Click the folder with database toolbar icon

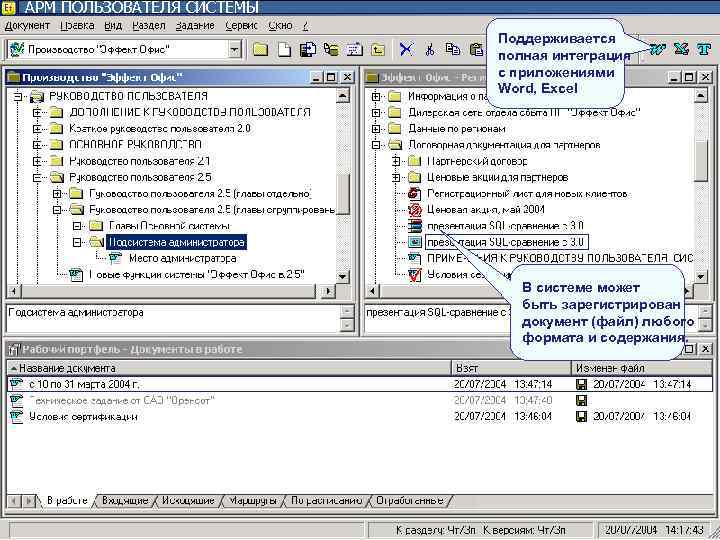(331, 49)
